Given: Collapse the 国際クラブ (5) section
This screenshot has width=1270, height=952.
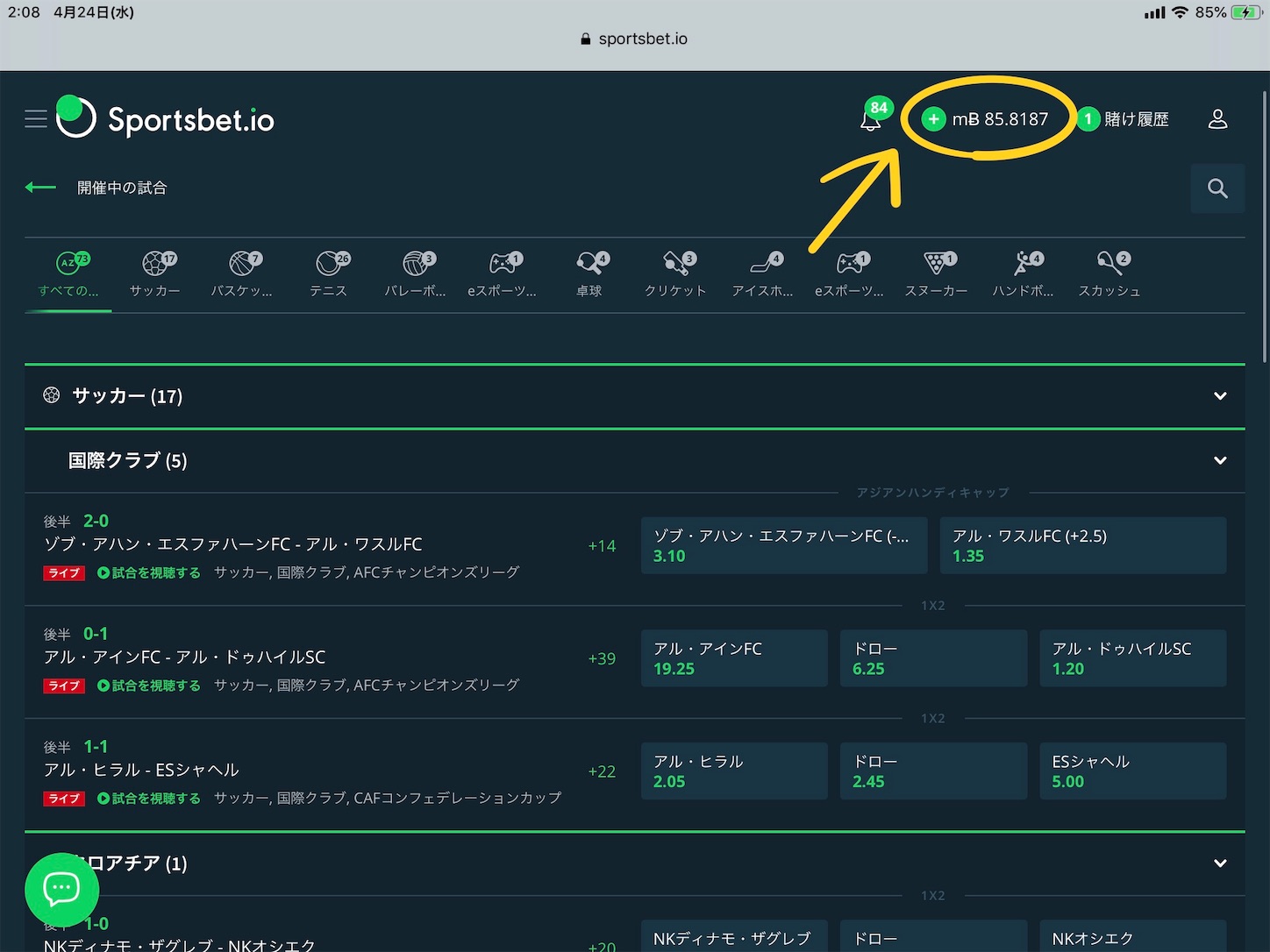Looking at the screenshot, I should [x=1220, y=461].
